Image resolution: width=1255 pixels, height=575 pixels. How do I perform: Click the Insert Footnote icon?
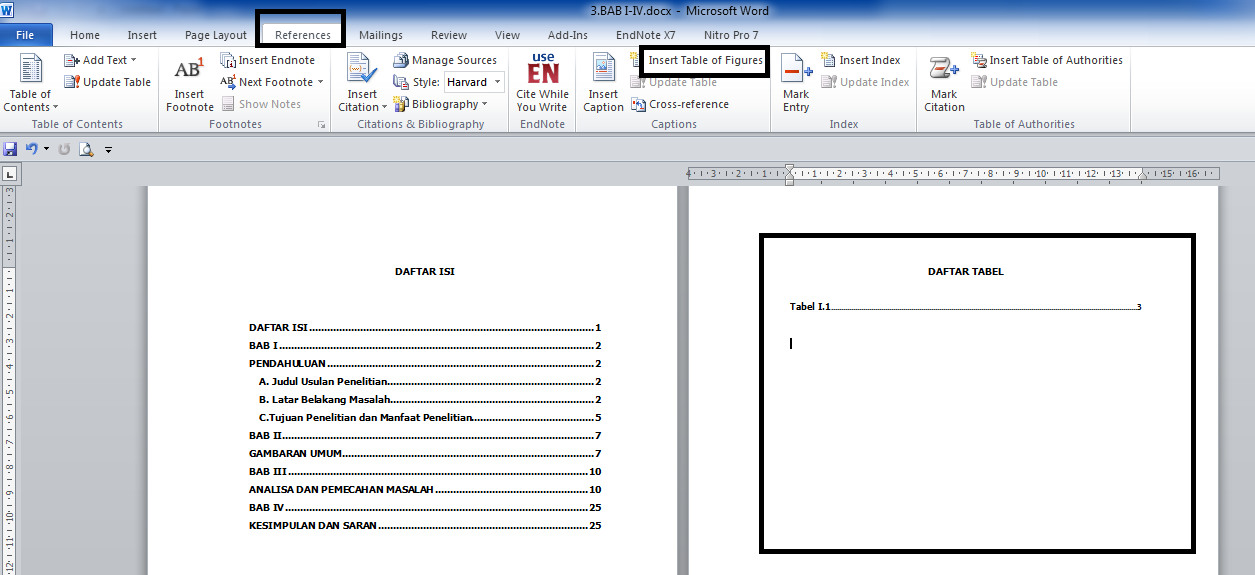[x=189, y=70]
